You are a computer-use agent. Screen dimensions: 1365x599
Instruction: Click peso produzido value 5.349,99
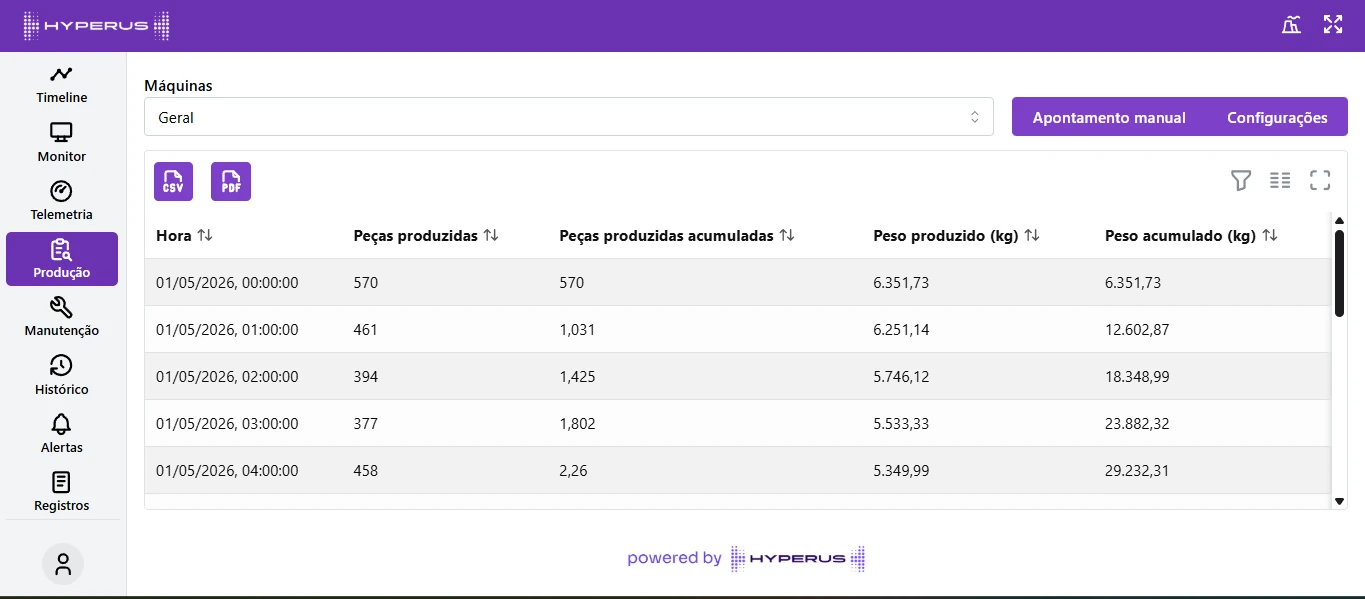click(901, 471)
